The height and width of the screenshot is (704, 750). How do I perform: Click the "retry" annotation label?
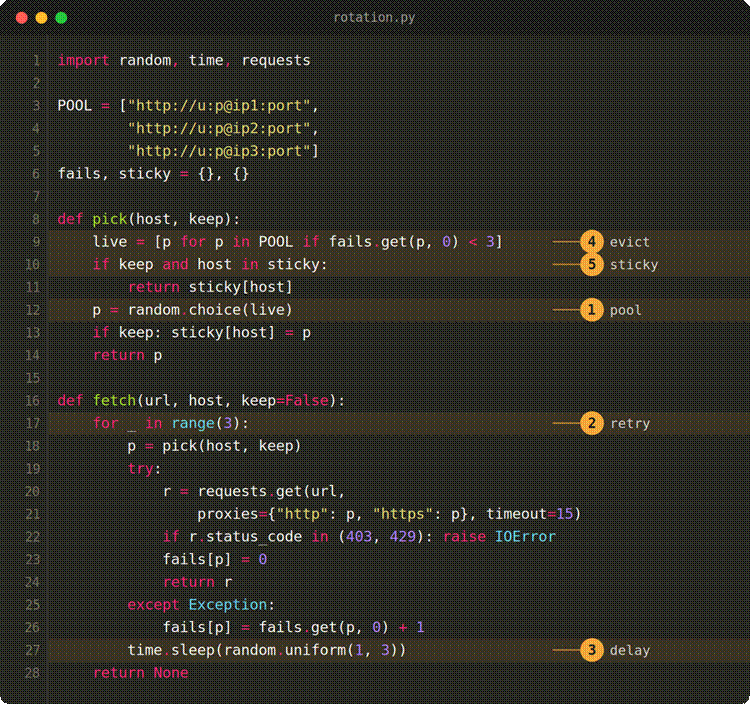(x=629, y=424)
